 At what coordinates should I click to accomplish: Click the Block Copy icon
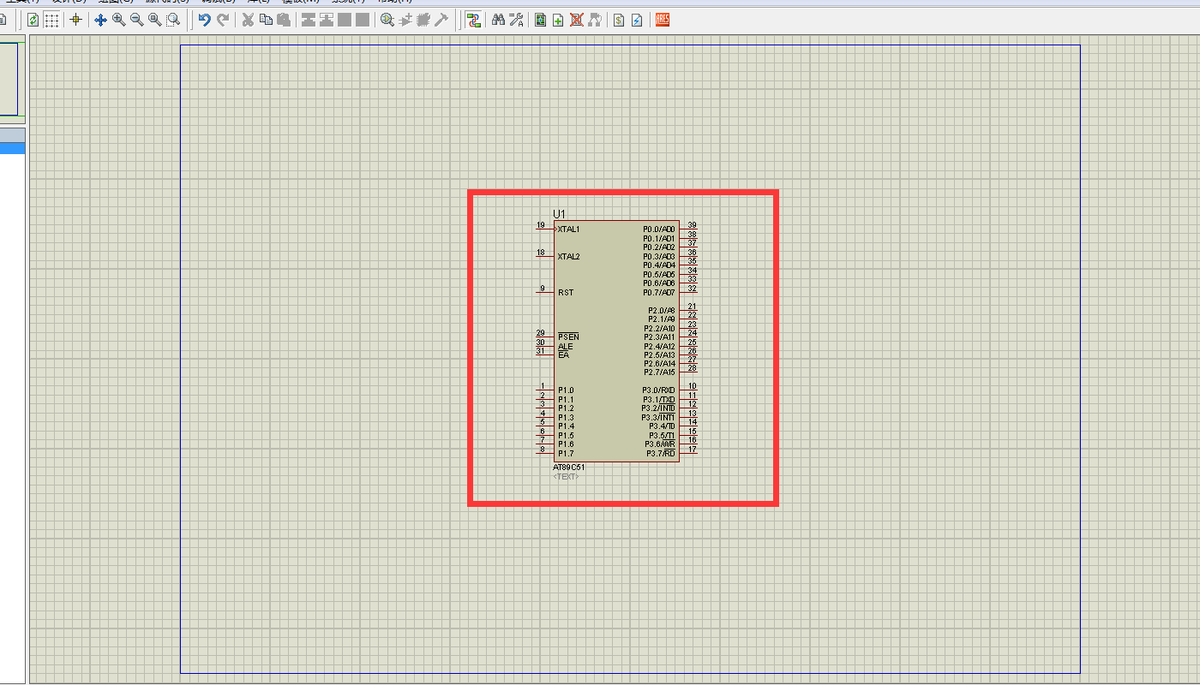(x=307, y=19)
